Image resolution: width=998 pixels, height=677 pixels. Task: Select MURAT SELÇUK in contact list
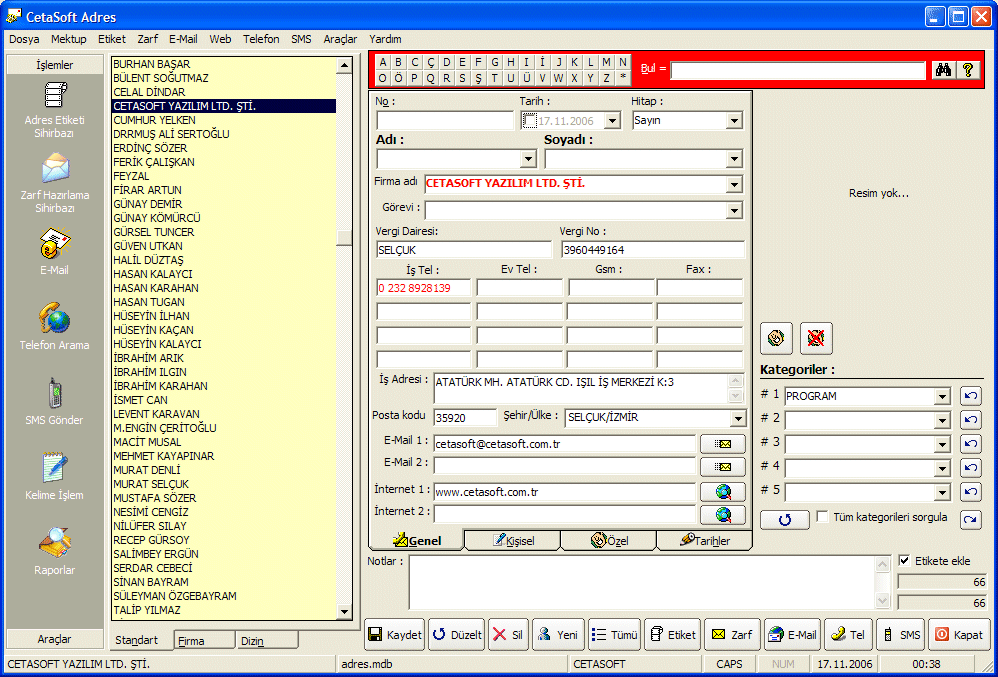click(223, 484)
